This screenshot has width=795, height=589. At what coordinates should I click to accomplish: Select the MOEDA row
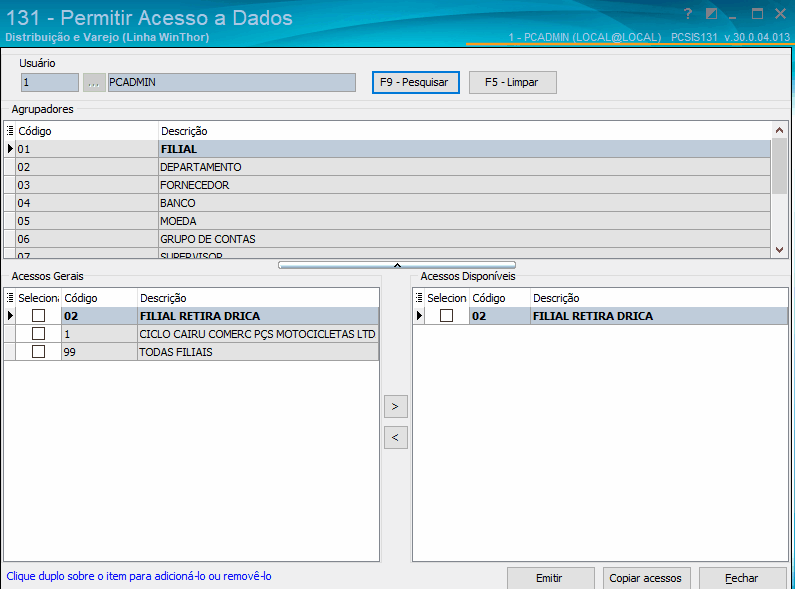388,221
